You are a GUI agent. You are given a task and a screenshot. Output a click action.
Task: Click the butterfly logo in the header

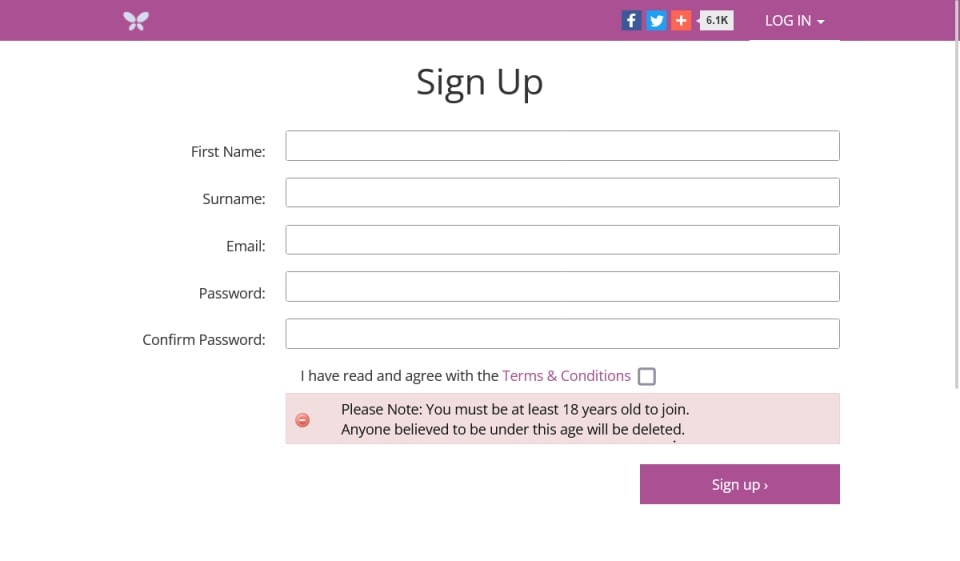click(136, 21)
